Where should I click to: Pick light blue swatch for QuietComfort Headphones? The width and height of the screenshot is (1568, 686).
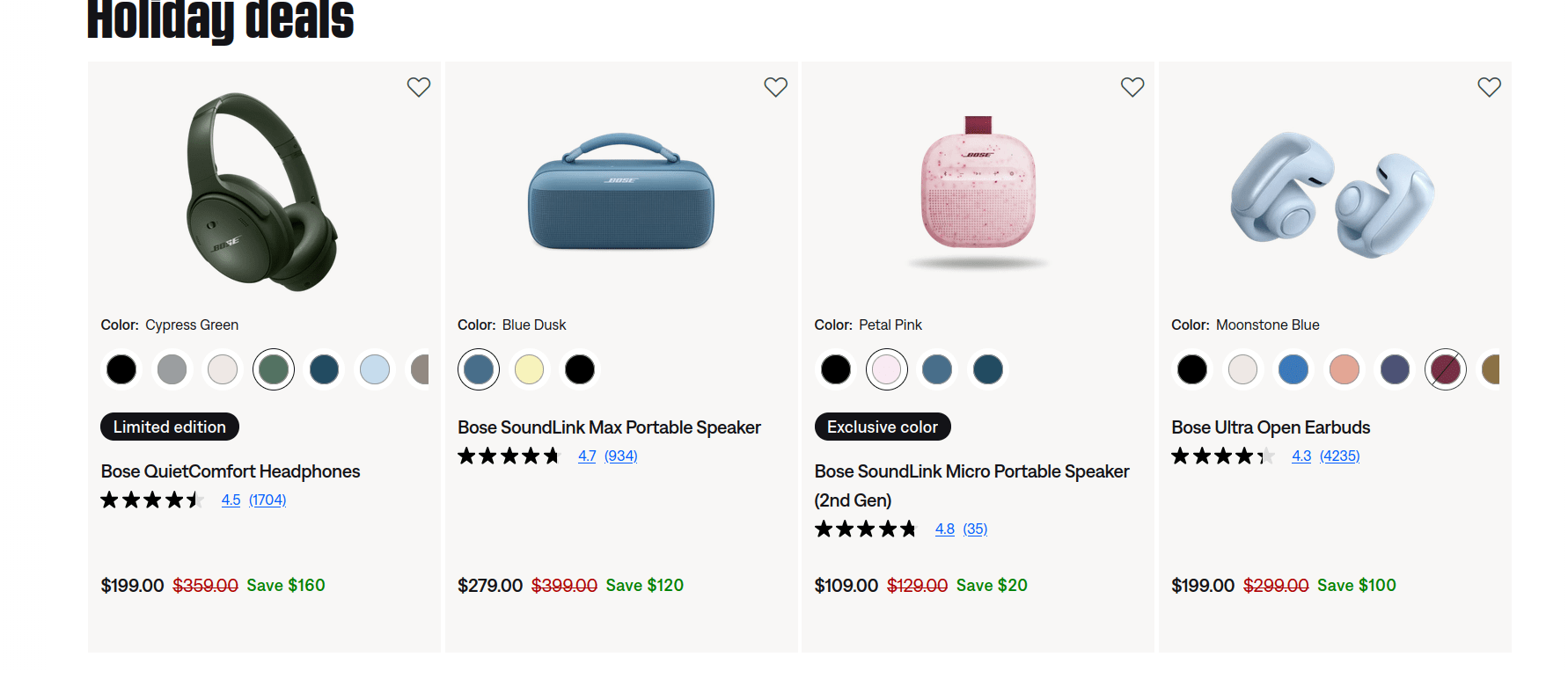pos(375,369)
